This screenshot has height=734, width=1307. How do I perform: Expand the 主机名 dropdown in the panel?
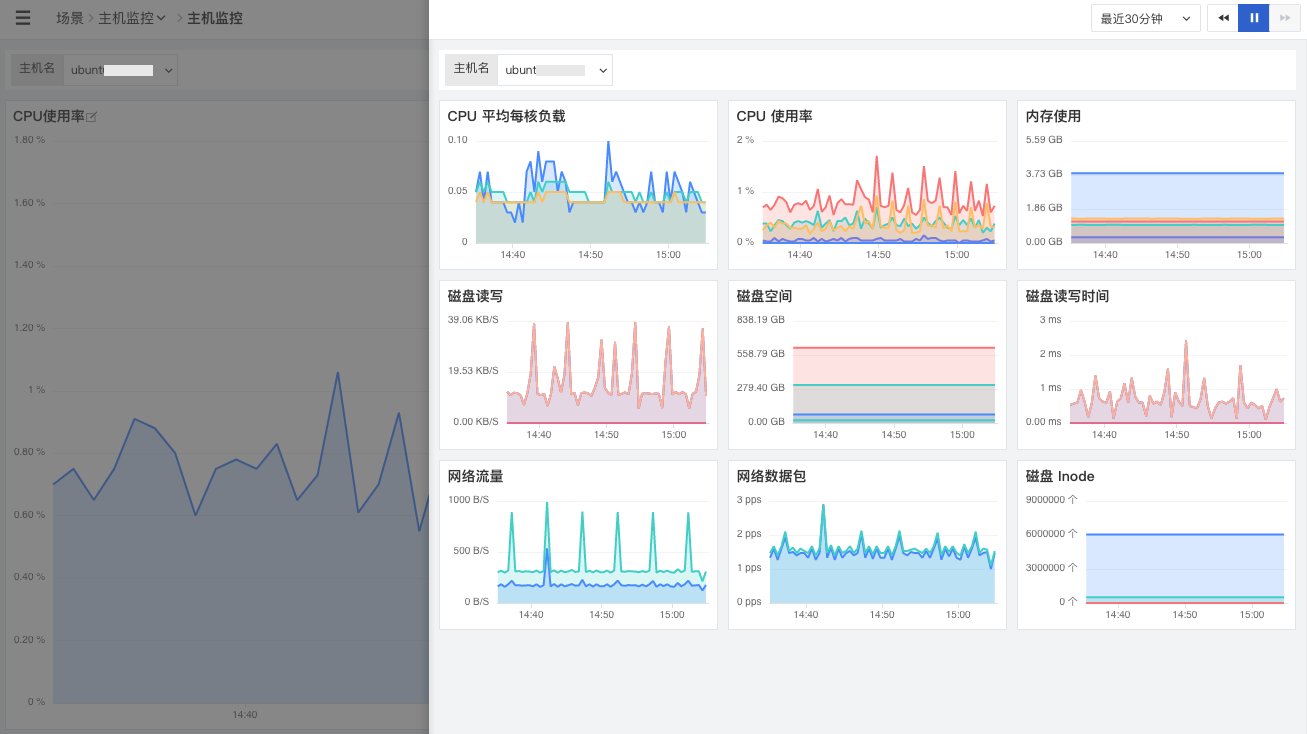coord(555,70)
